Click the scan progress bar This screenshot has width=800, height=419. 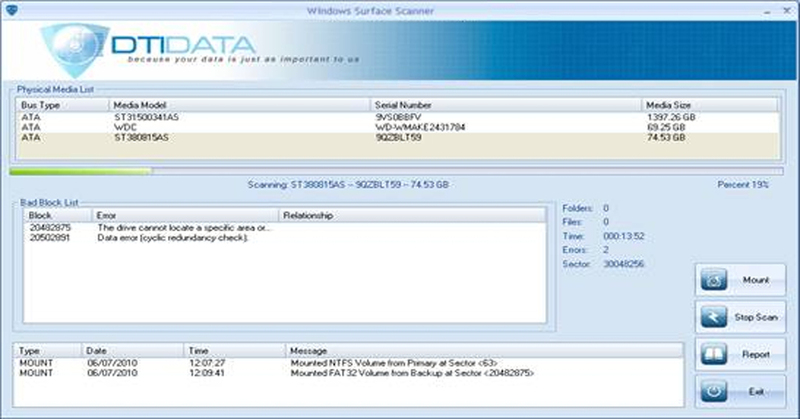(396, 171)
